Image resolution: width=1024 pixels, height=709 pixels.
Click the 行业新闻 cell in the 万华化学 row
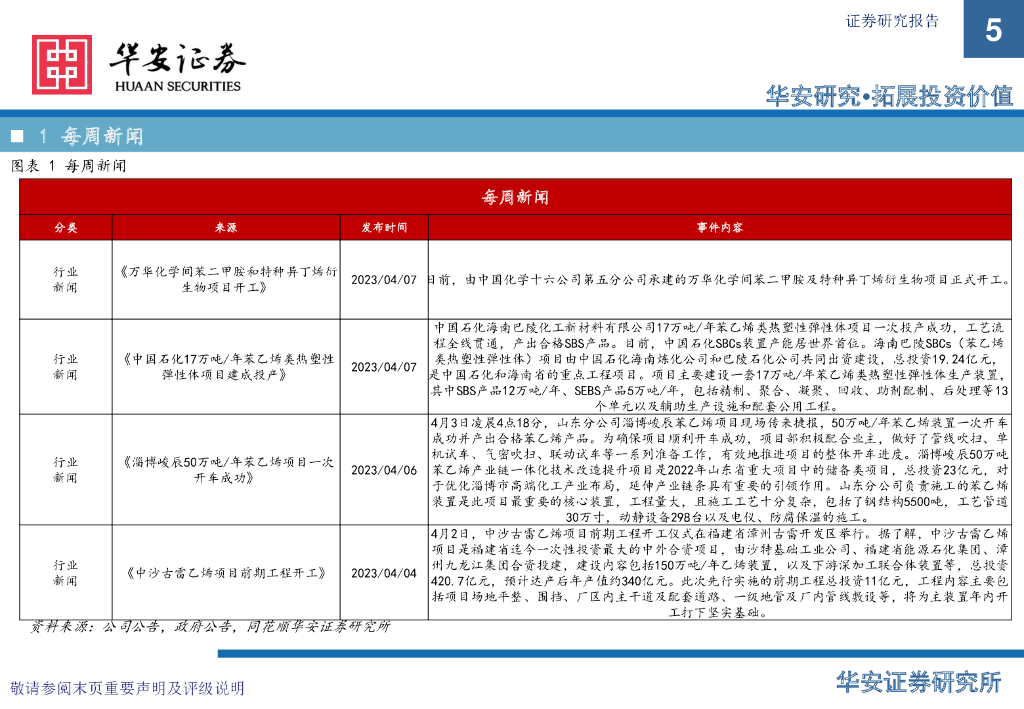pos(66,279)
